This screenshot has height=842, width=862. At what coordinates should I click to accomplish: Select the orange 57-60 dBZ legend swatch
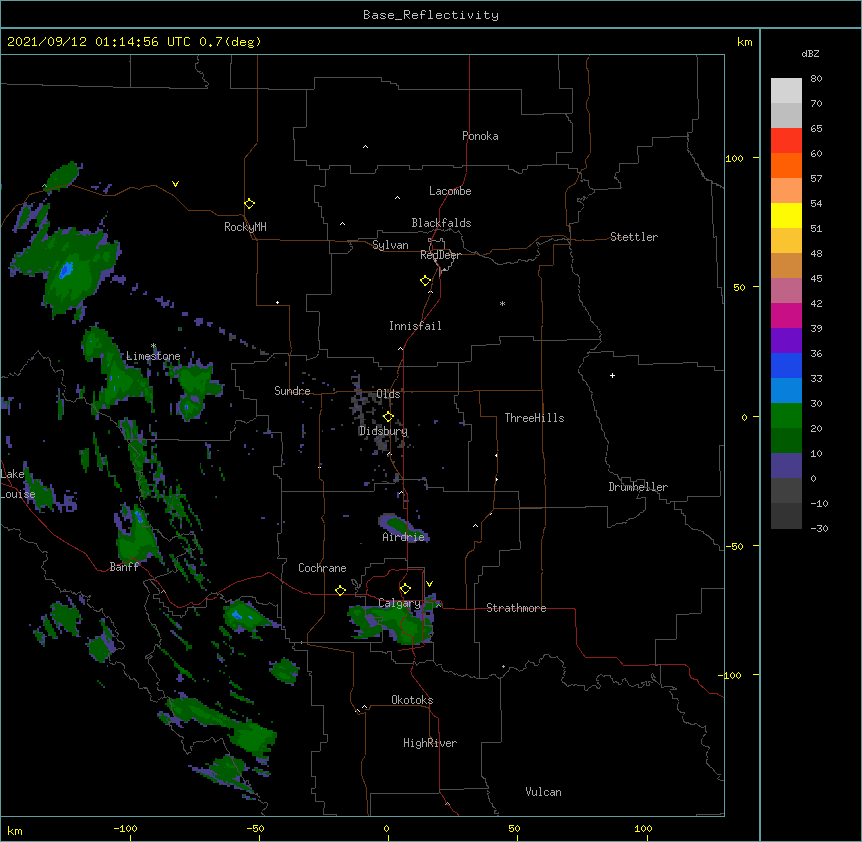coord(786,165)
